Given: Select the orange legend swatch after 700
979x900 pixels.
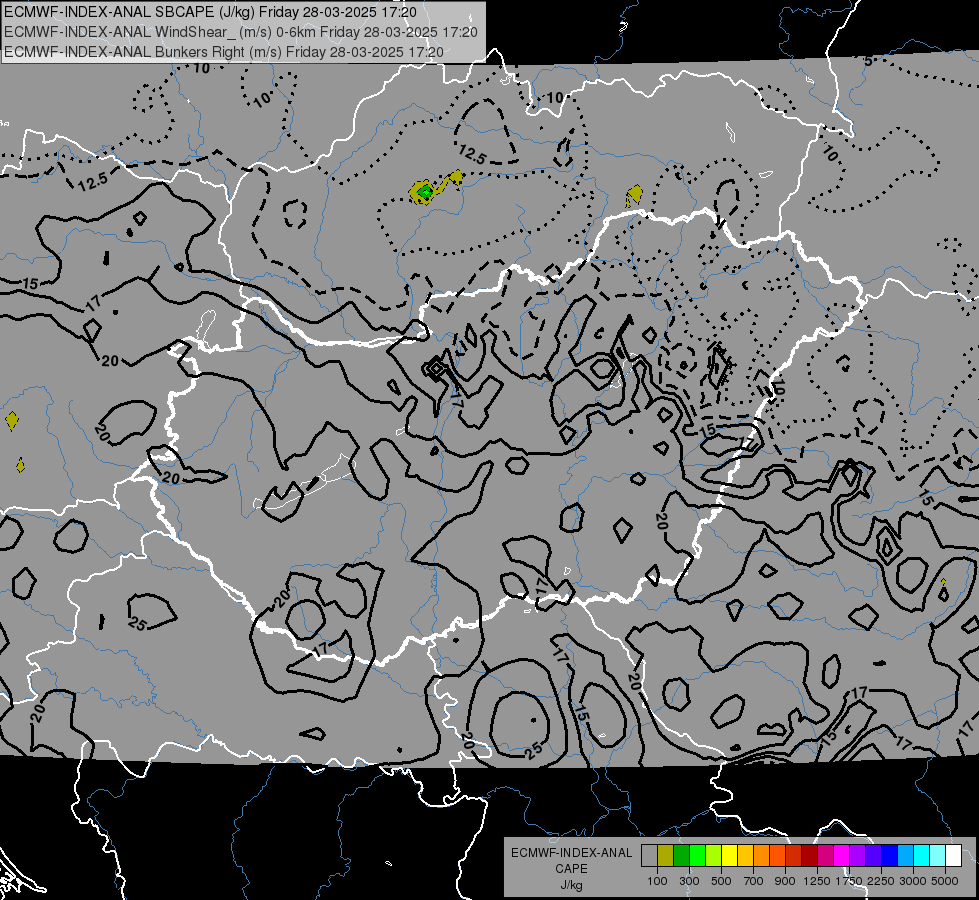Looking at the screenshot, I should [x=761, y=856].
